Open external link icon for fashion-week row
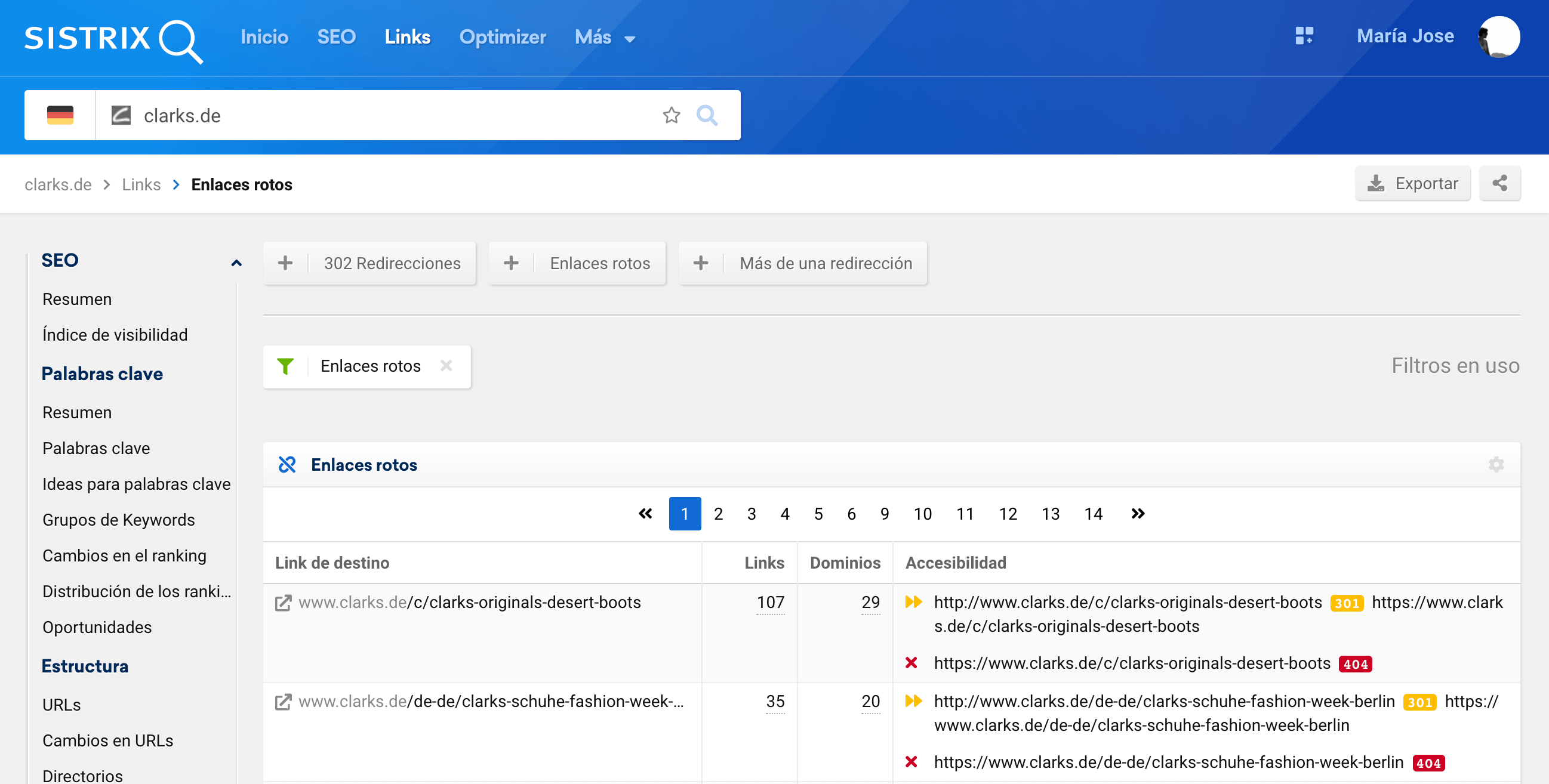Image resolution: width=1549 pixels, height=784 pixels. (283, 702)
